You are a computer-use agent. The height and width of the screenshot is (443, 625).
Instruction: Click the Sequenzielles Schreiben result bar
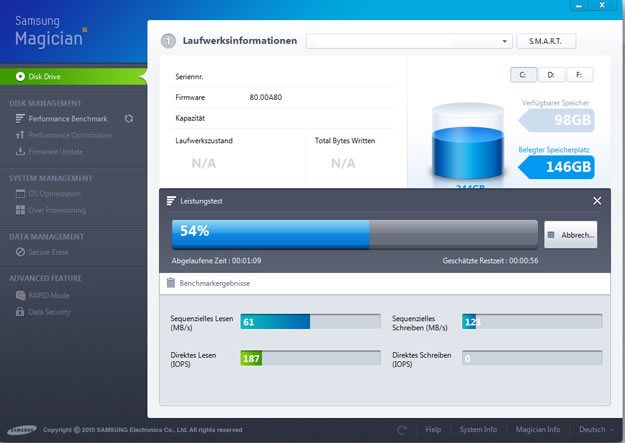point(532,321)
